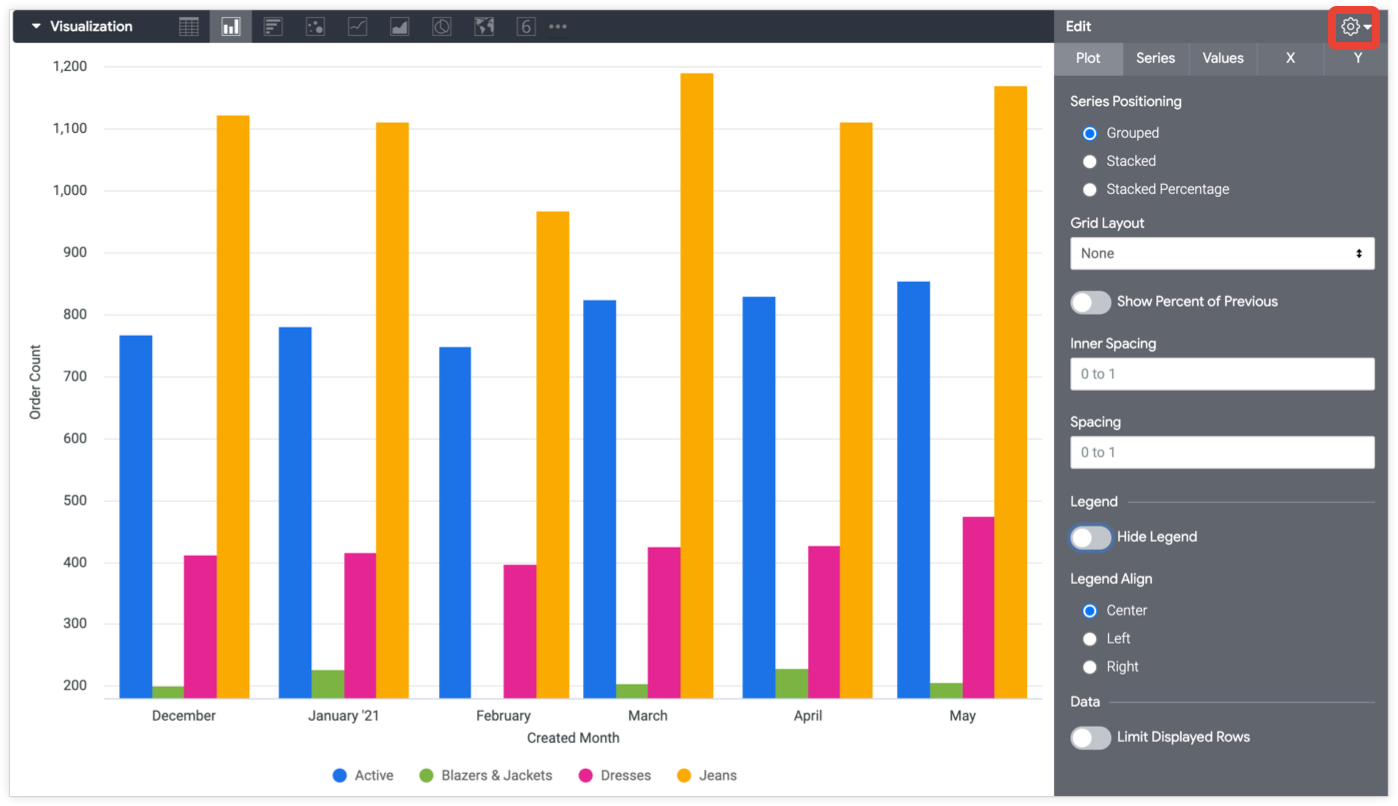Choose the Scatter plot visualization icon

(314, 26)
